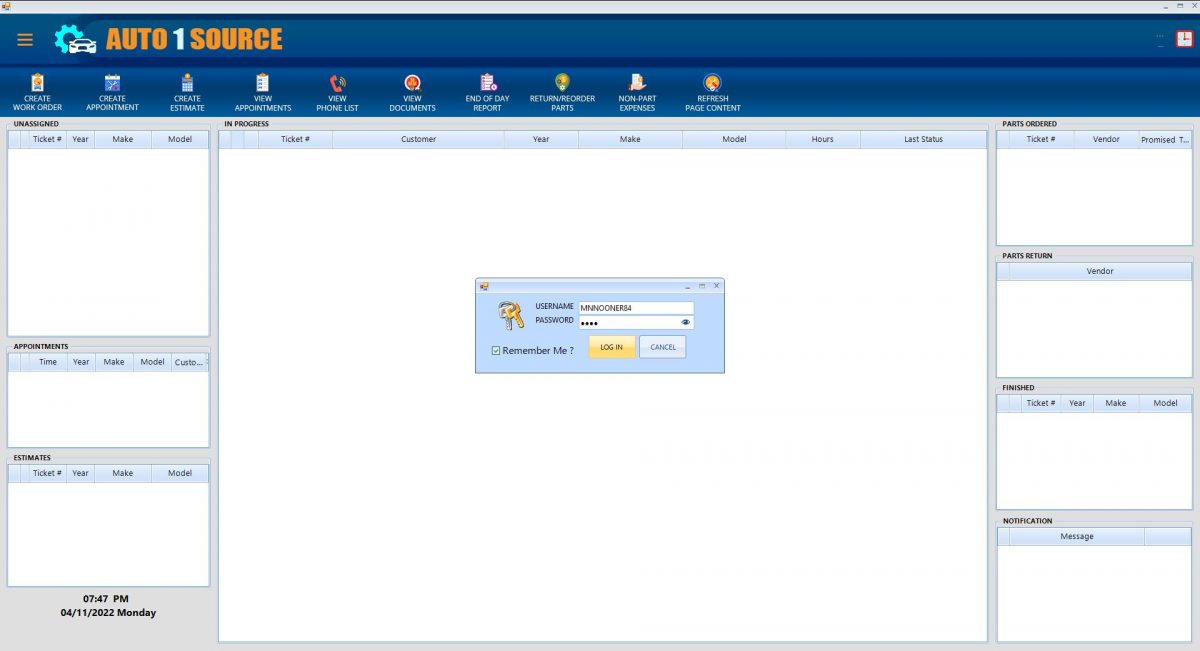Click the Last Status column header
The width and height of the screenshot is (1200, 651).
pos(923,139)
